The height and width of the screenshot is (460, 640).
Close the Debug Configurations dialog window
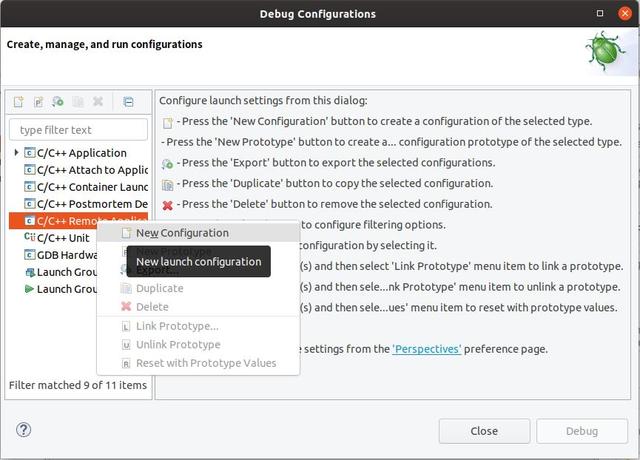pos(624,13)
